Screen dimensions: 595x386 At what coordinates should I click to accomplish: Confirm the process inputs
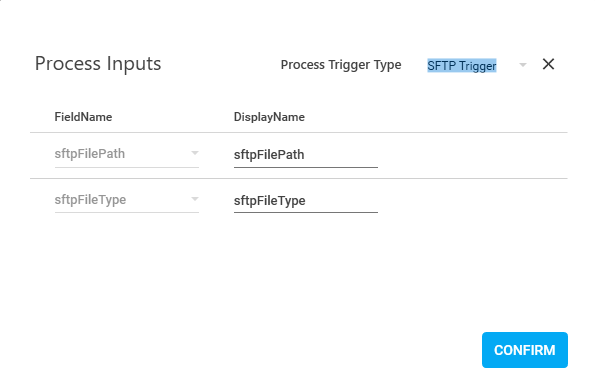525,350
